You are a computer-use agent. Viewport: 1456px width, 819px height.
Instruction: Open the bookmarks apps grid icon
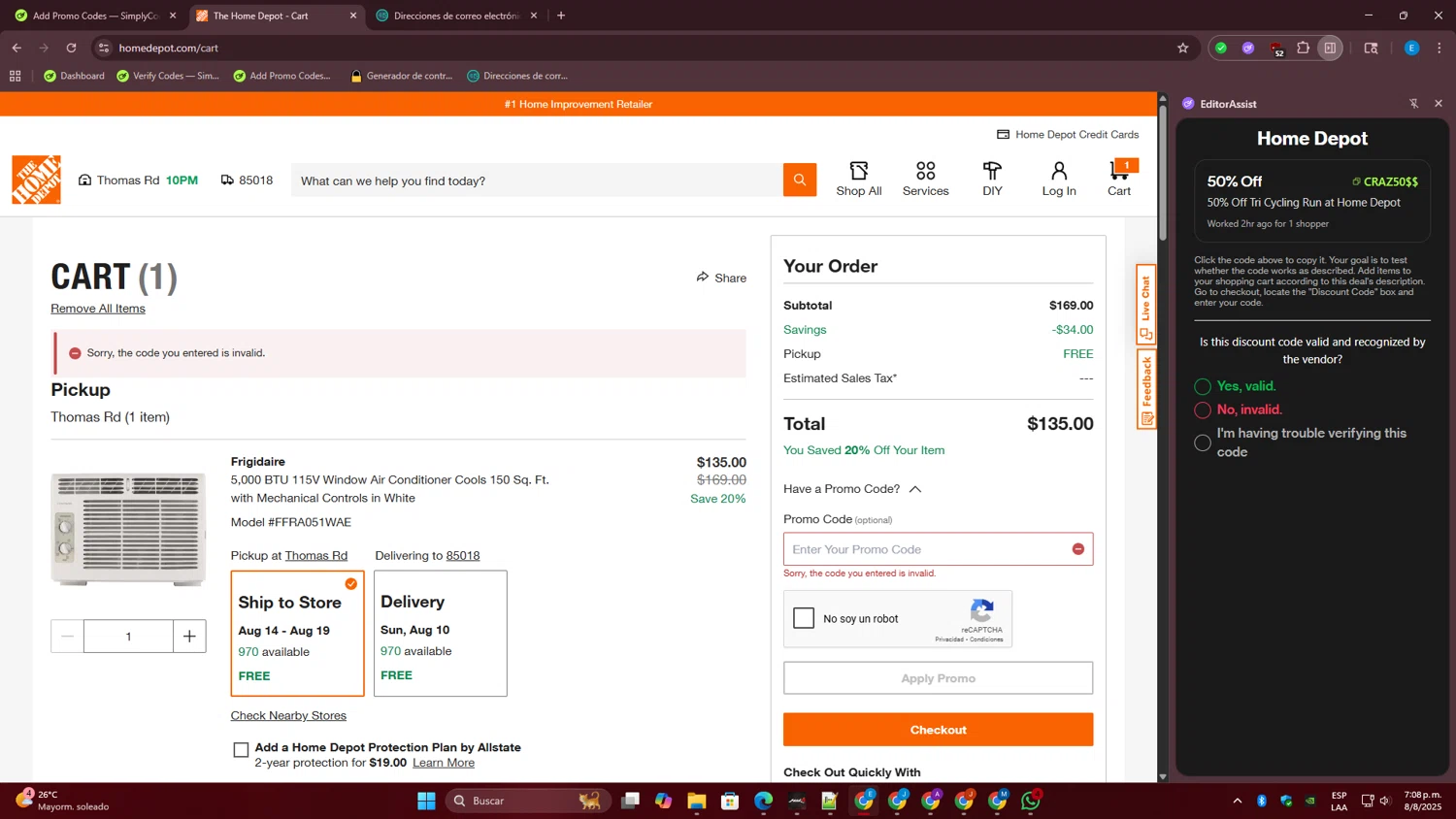pos(15,76)
